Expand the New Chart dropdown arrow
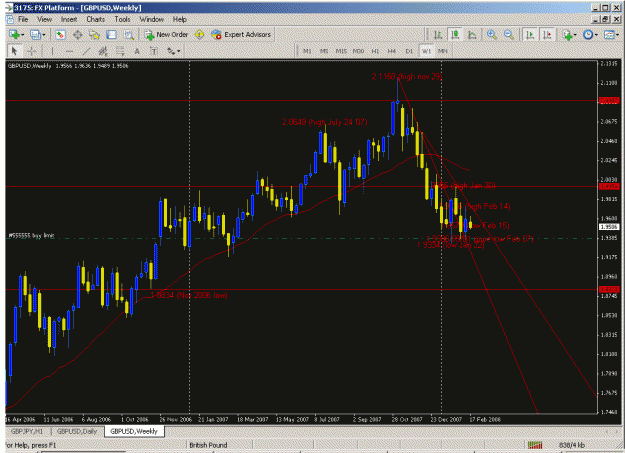 [x=22, y=35]
